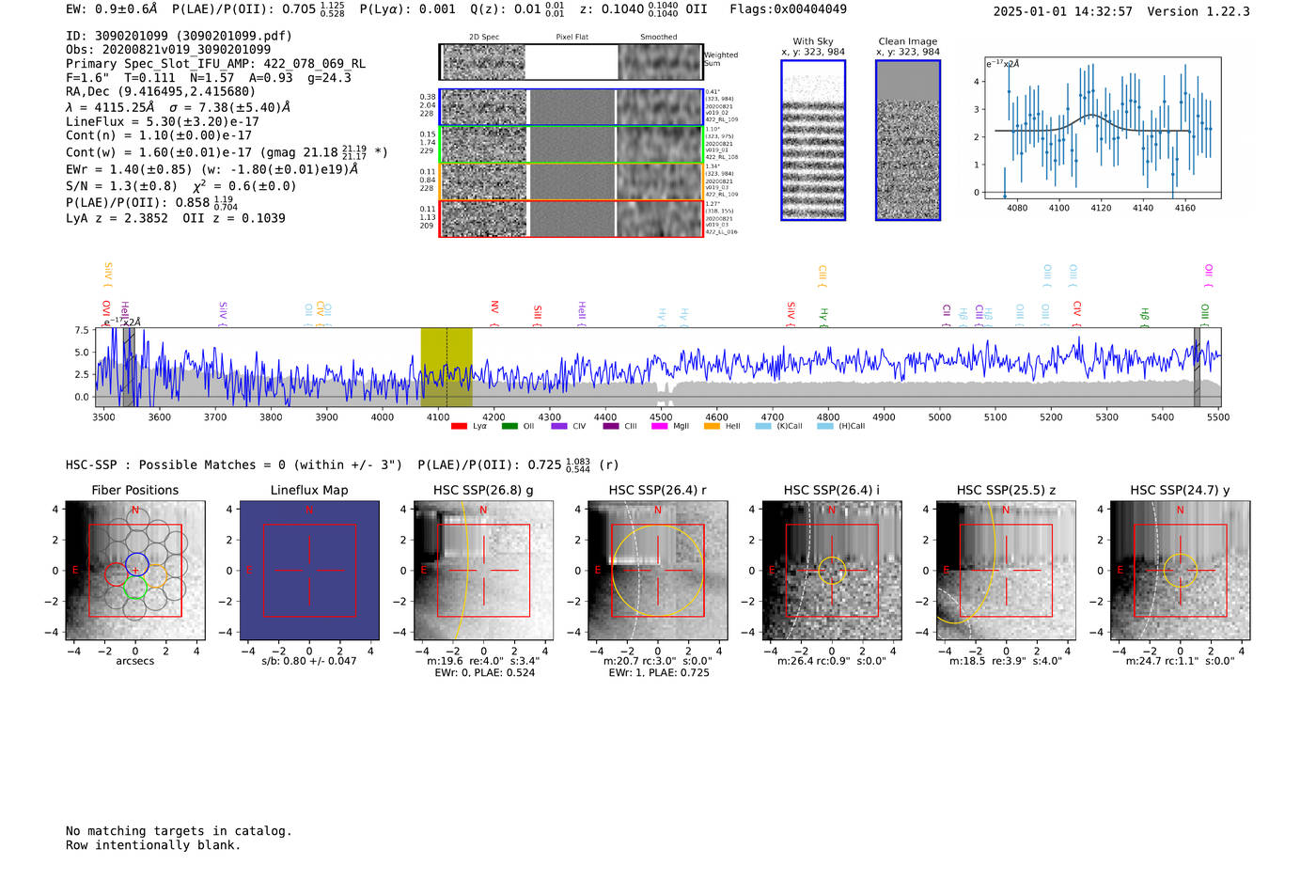Click the NV line marker above spectrum

494,311
